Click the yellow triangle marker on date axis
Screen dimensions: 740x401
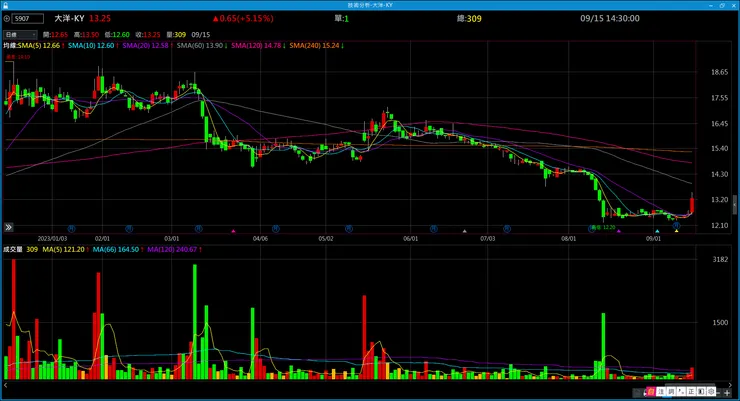point(676,231)
